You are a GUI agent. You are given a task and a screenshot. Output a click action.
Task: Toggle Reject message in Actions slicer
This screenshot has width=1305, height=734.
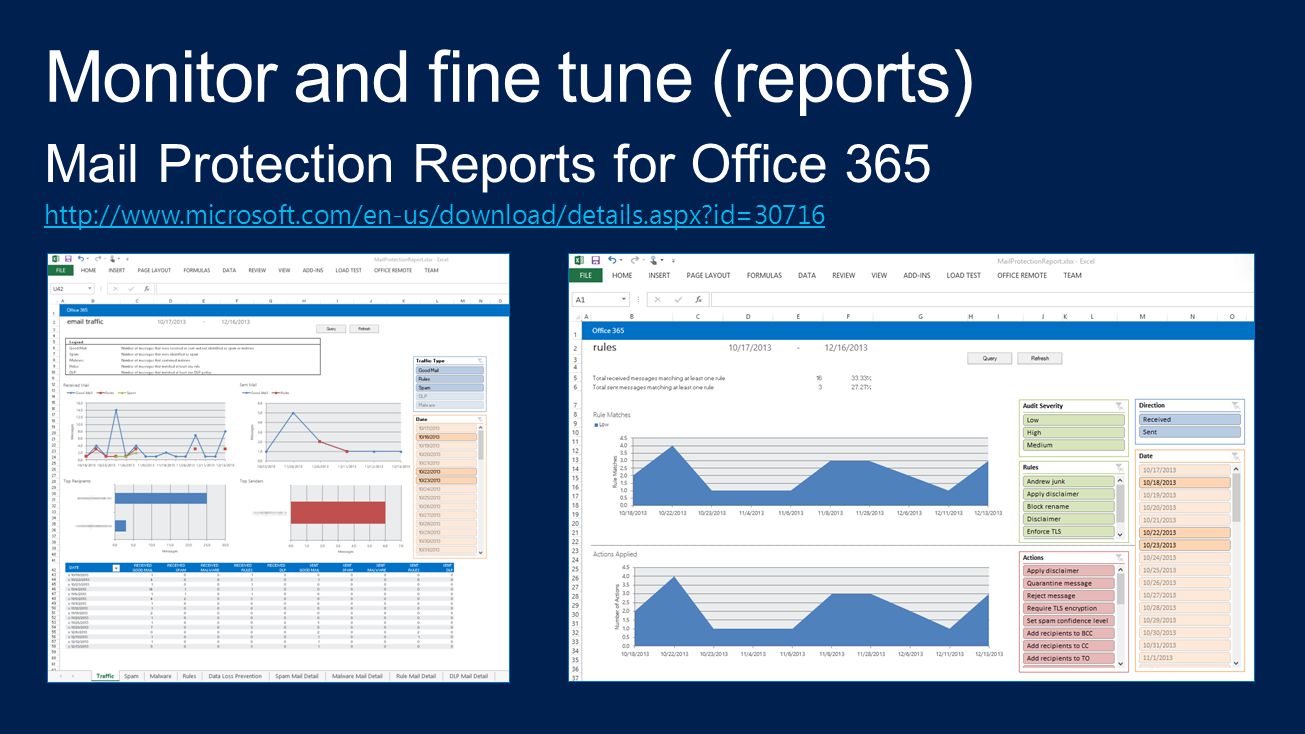pyautogui.click(x=1069, y=595)
